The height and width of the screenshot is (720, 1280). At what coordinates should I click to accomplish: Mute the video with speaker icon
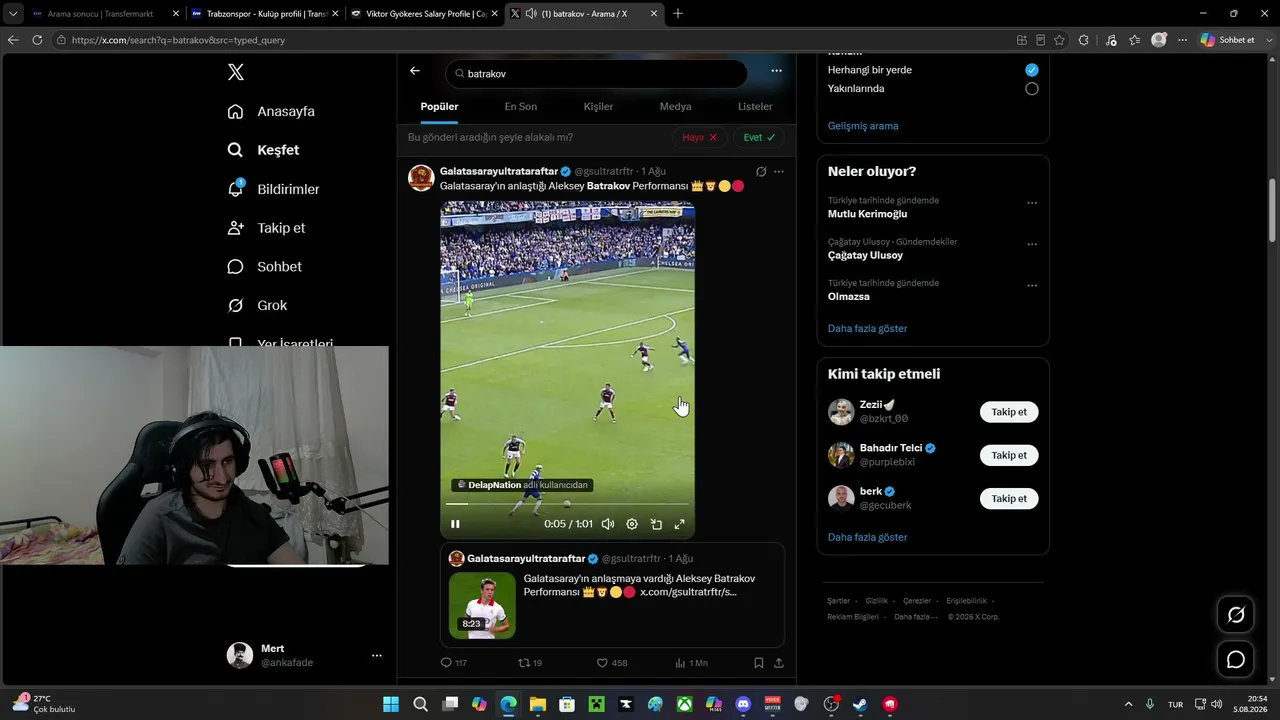tap(607, 524)
